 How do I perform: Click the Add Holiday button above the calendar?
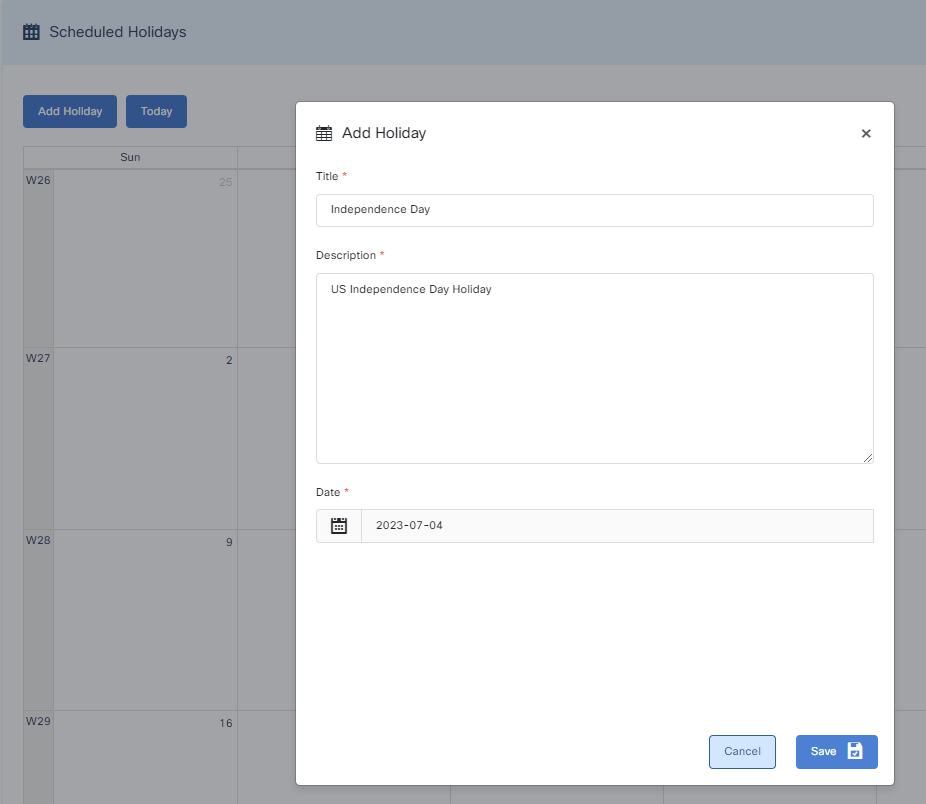point(70,112)
